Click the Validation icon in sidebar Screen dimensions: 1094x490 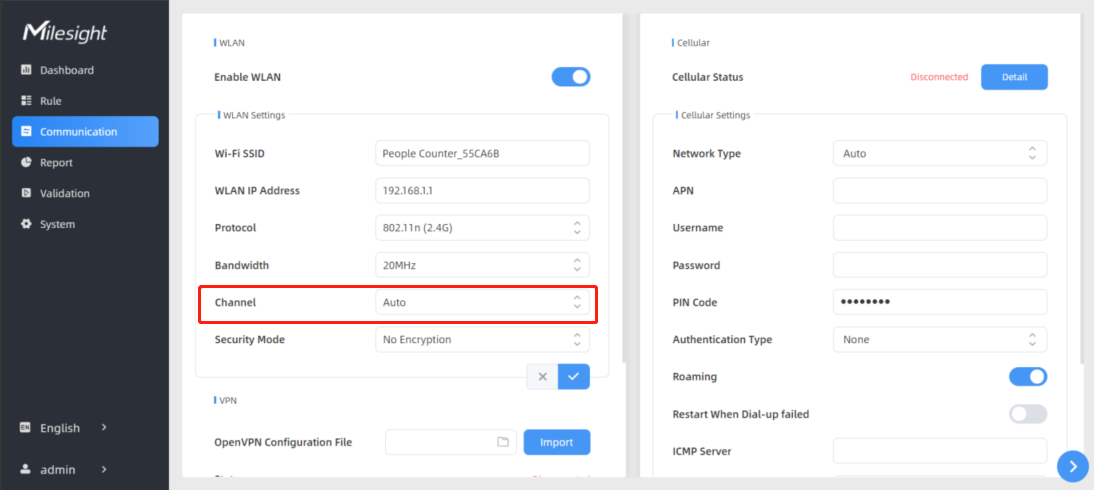pos(27,193)
